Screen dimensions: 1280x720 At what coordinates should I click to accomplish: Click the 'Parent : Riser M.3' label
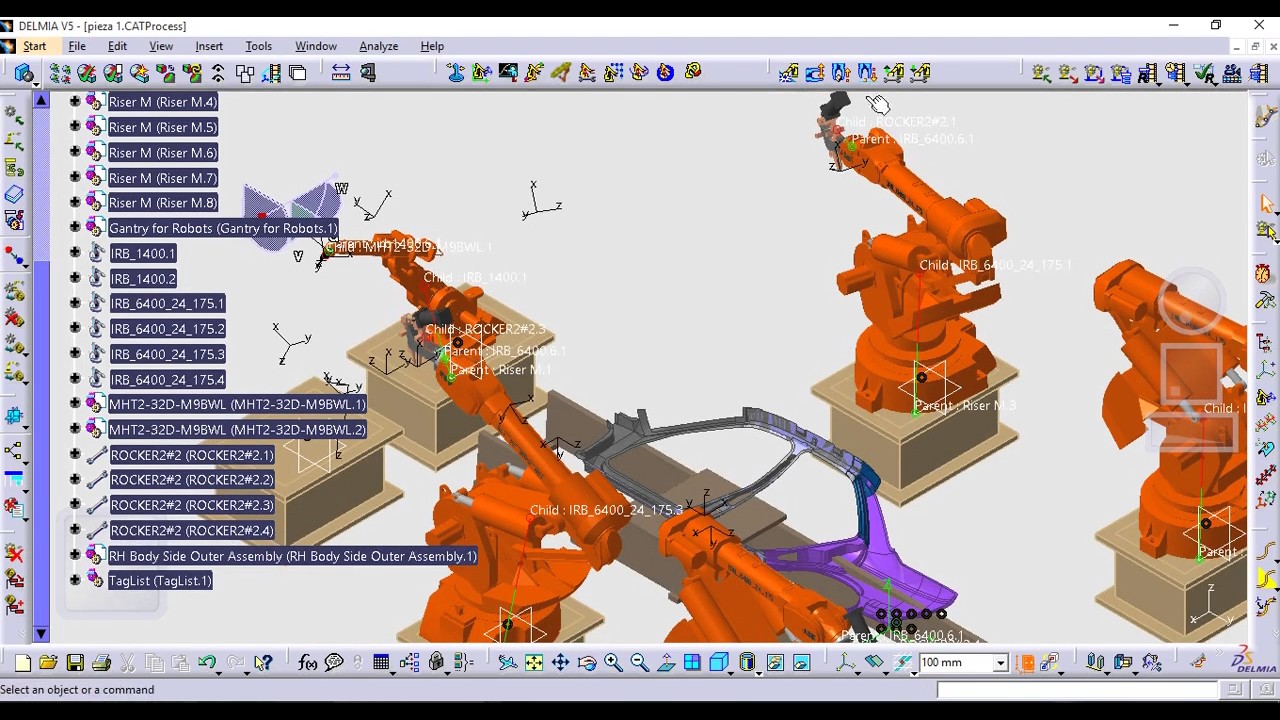coord(965,406)
